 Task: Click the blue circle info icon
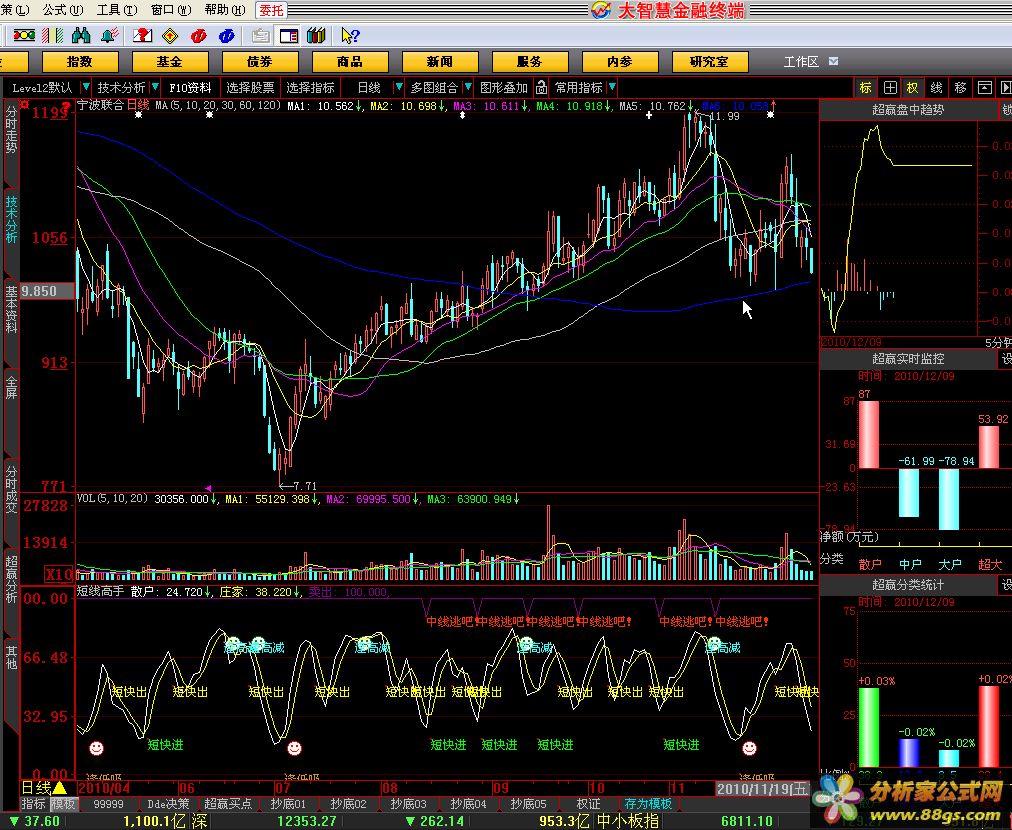click(x=226, y=35)
